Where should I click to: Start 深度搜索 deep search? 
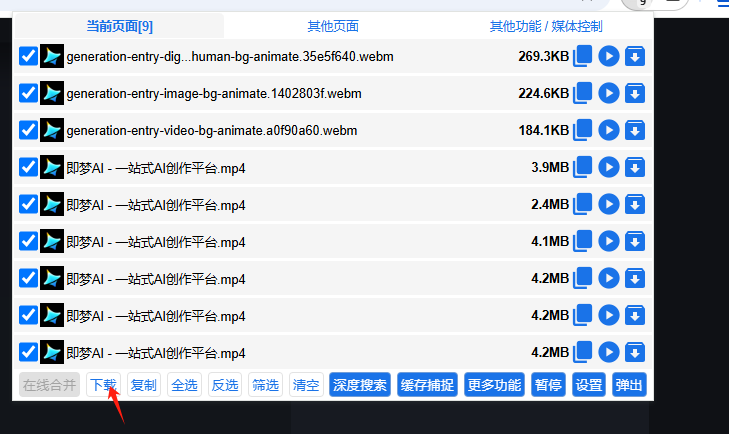360,385
